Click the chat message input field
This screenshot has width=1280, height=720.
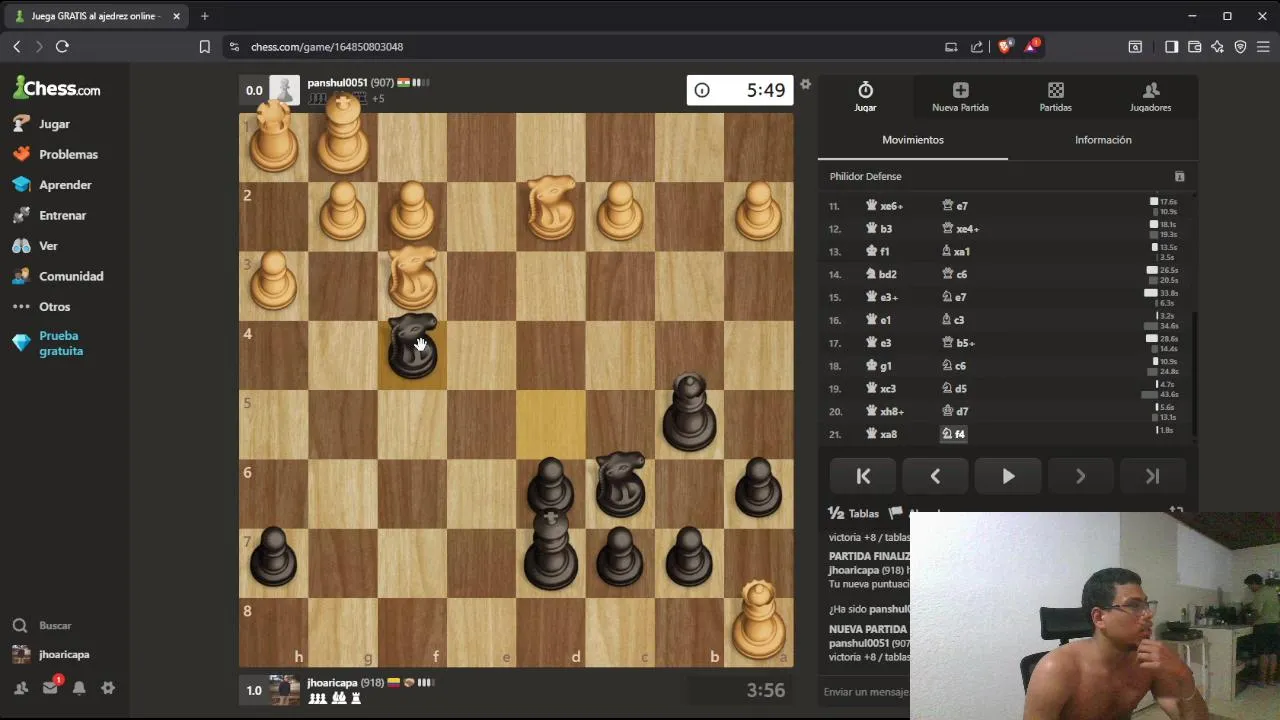865,691
